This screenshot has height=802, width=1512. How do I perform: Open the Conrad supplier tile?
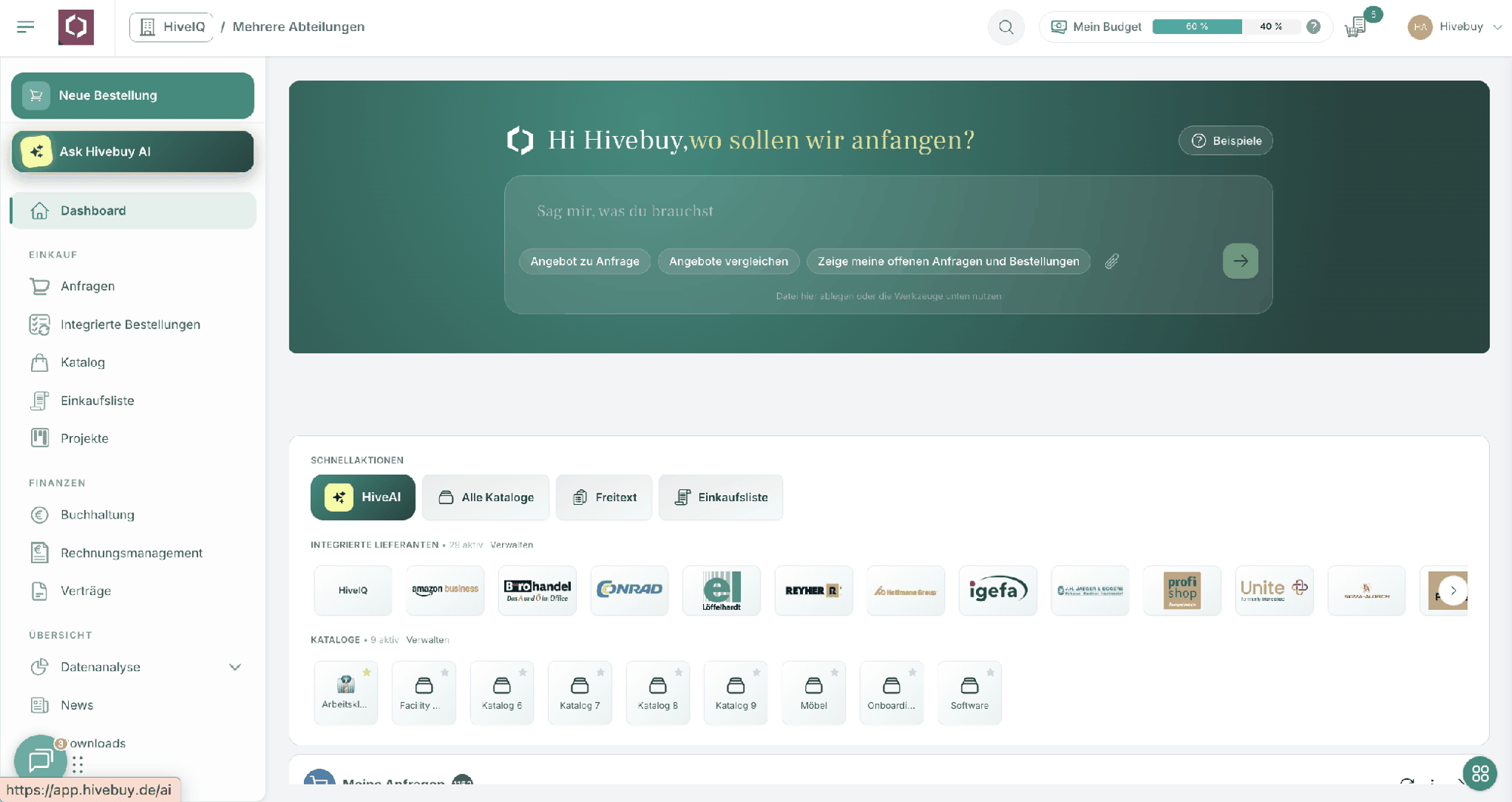(x=629, y=590)
